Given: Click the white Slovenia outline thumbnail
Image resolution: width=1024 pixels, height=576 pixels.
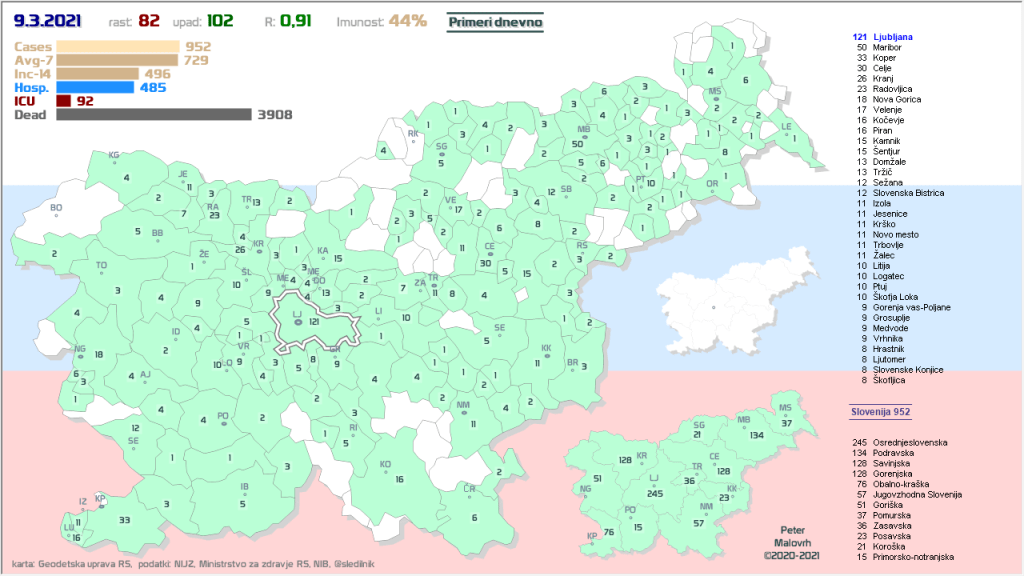Looking at the screenshot, I should click(x=738, y=299).
